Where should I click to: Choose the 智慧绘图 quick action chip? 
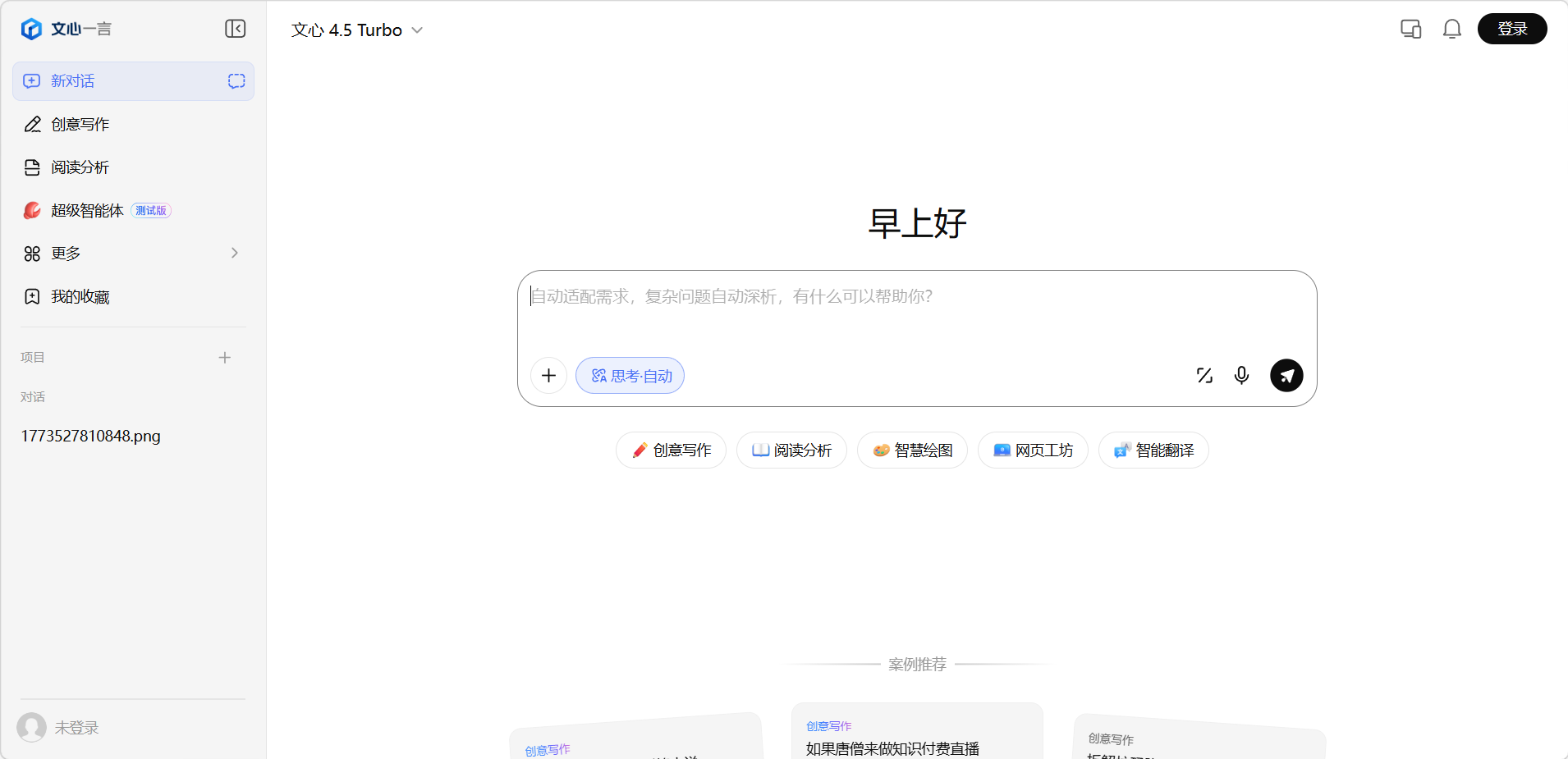coord(912,450)
